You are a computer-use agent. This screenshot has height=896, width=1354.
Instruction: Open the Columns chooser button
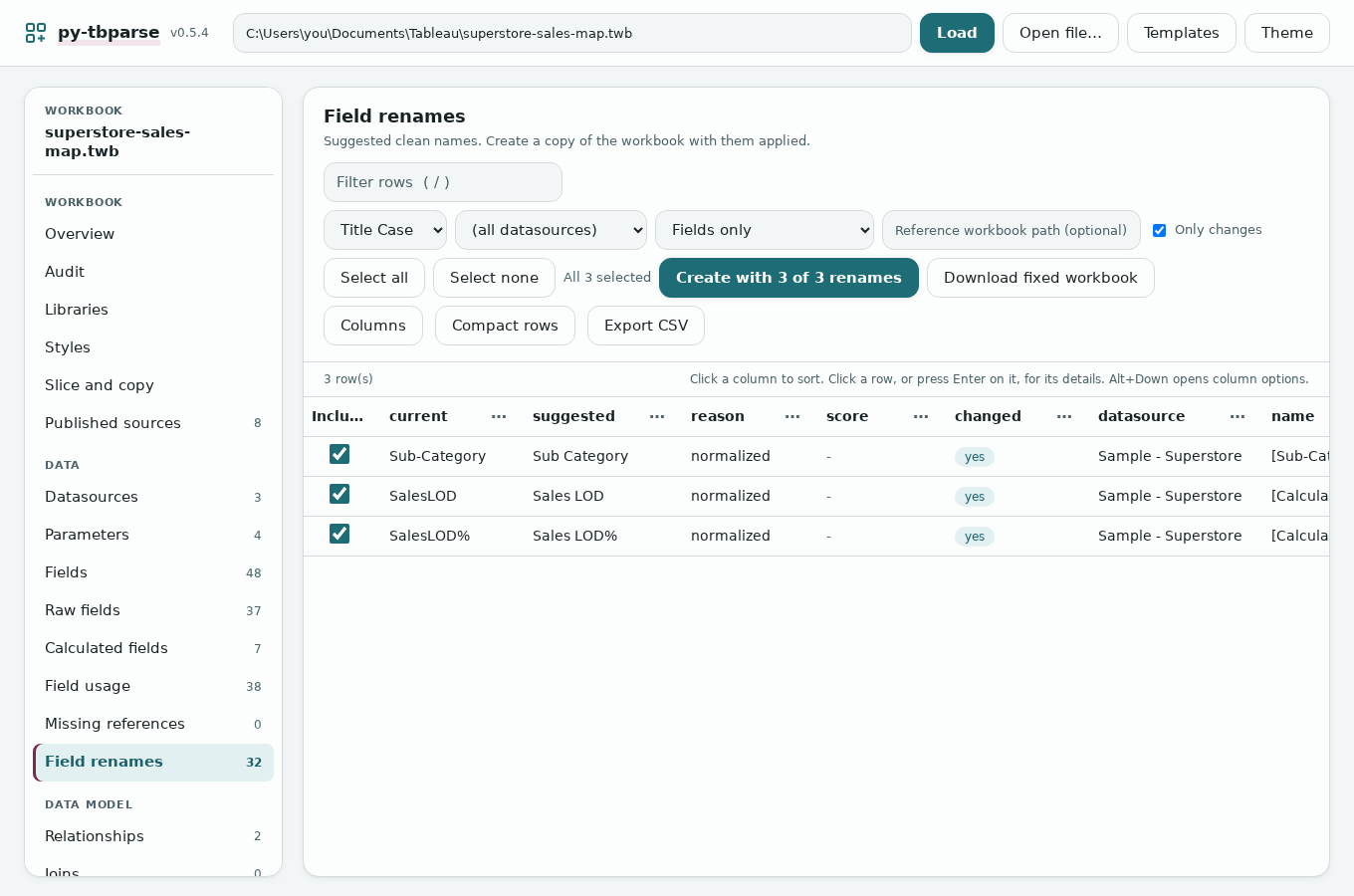pos(373,326)
